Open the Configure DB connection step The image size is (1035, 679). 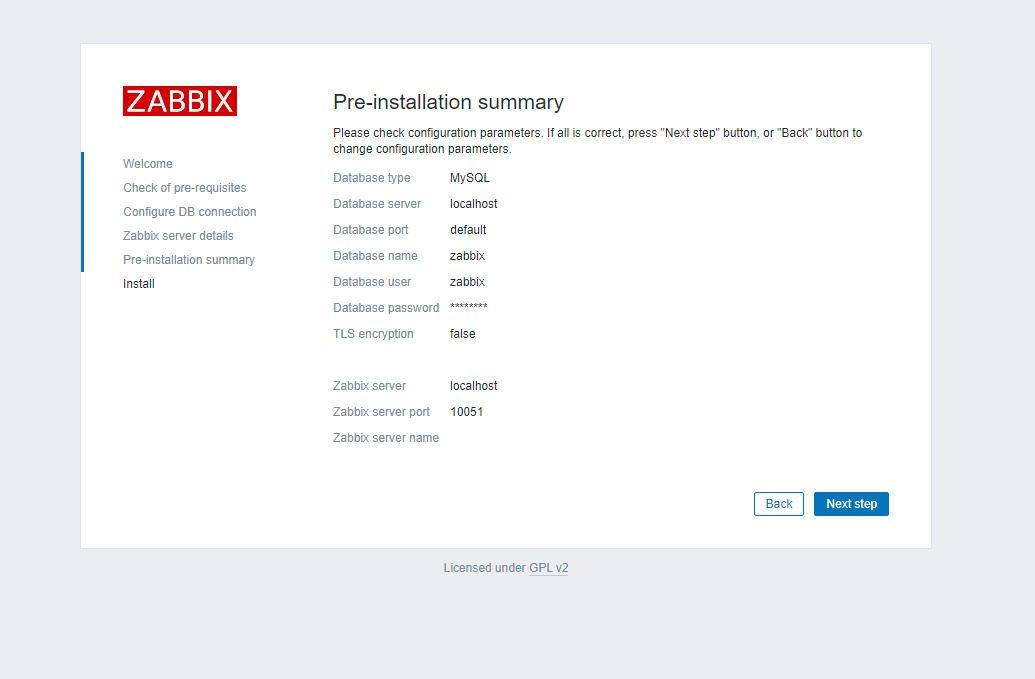pos(189,211)
